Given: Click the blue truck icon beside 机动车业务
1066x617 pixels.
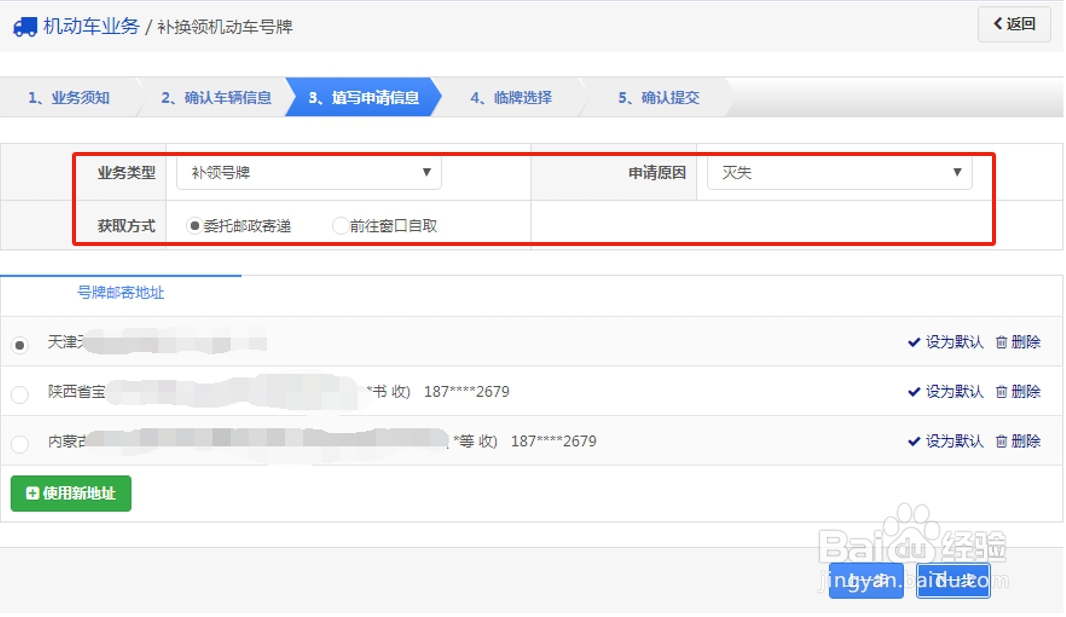Looking at the screenshot, I should [25, 27].
